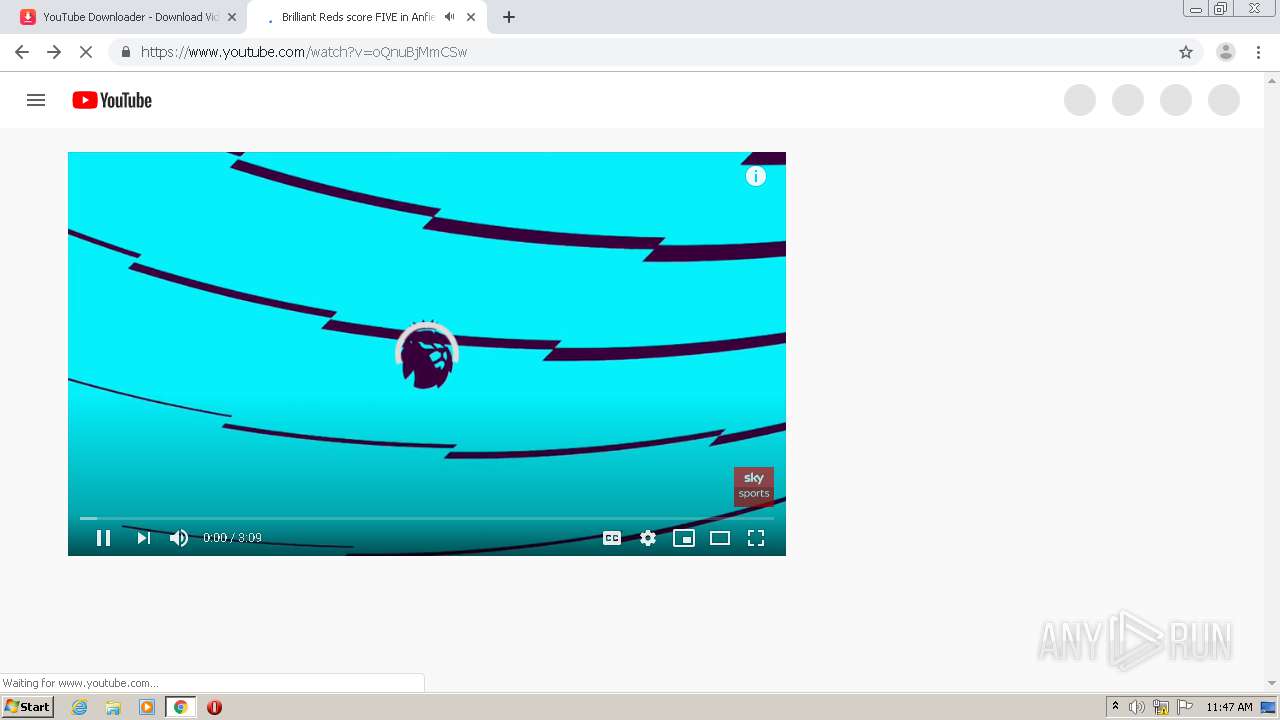This screenshot has width=1280, height=720.
Task: Skip to the next video
Action: pos(143,538)
